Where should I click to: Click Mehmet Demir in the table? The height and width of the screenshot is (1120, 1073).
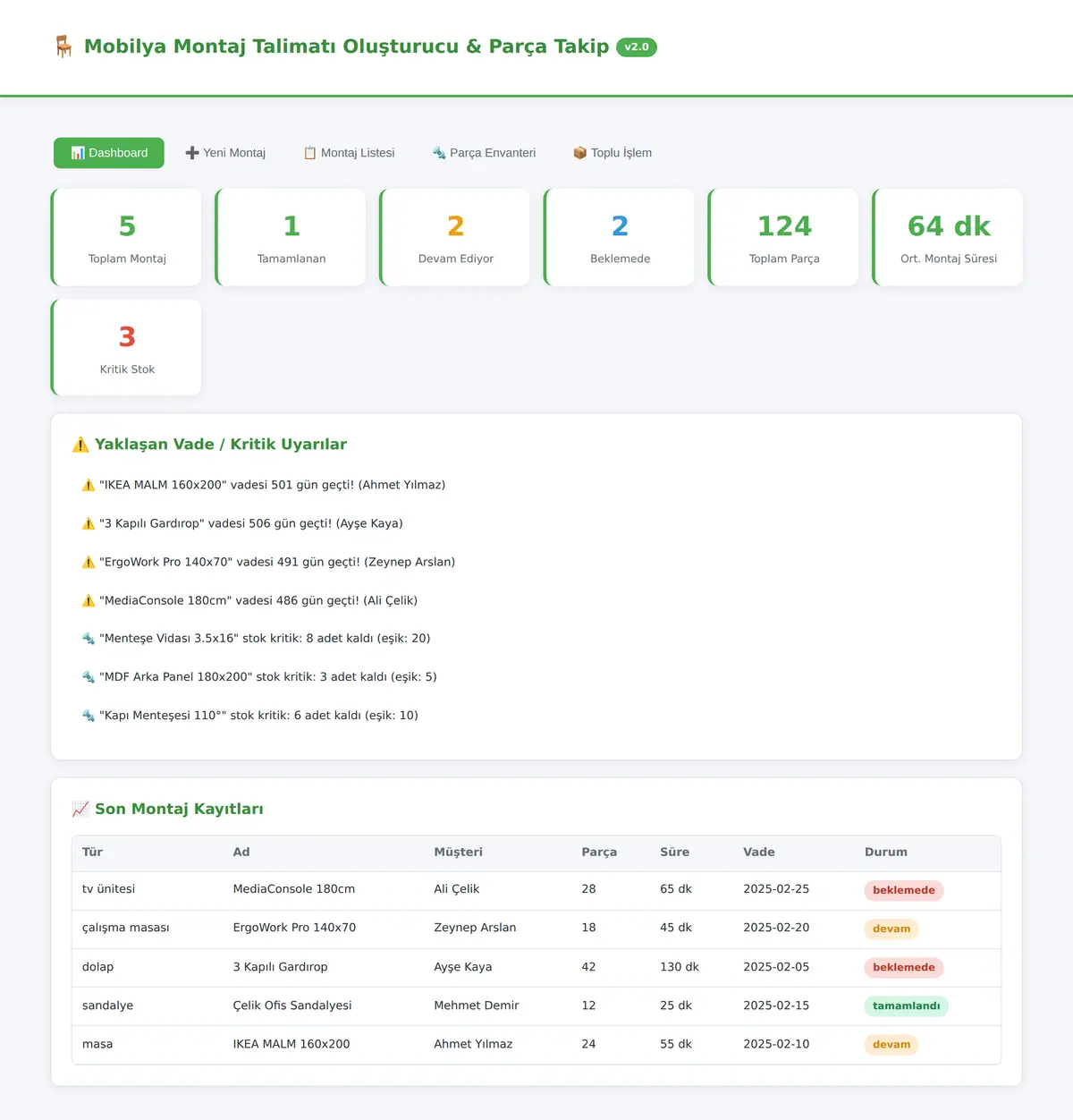click(x=477, y=1005)
